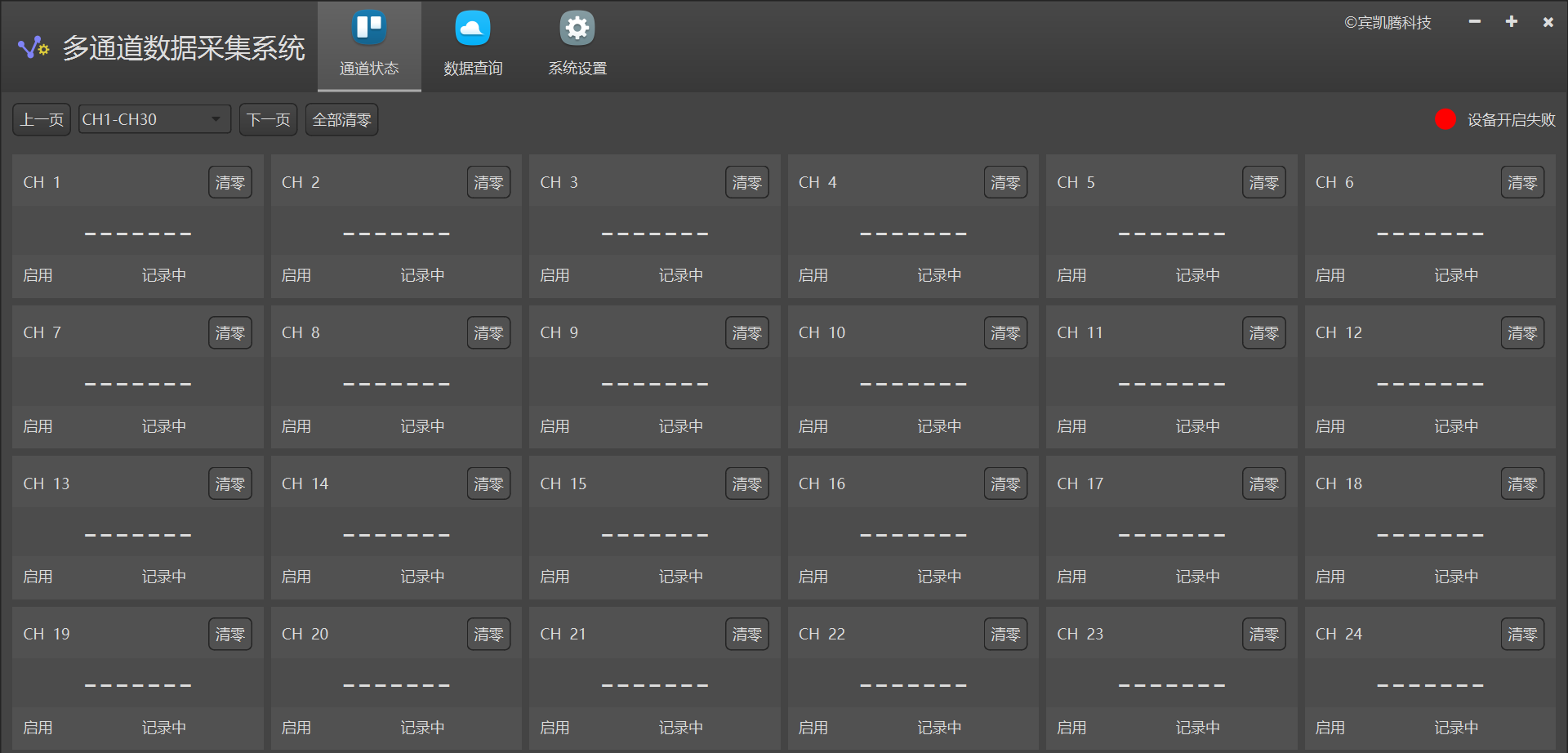Click the 启用 label on CH 12

(x=1330, y=426)
